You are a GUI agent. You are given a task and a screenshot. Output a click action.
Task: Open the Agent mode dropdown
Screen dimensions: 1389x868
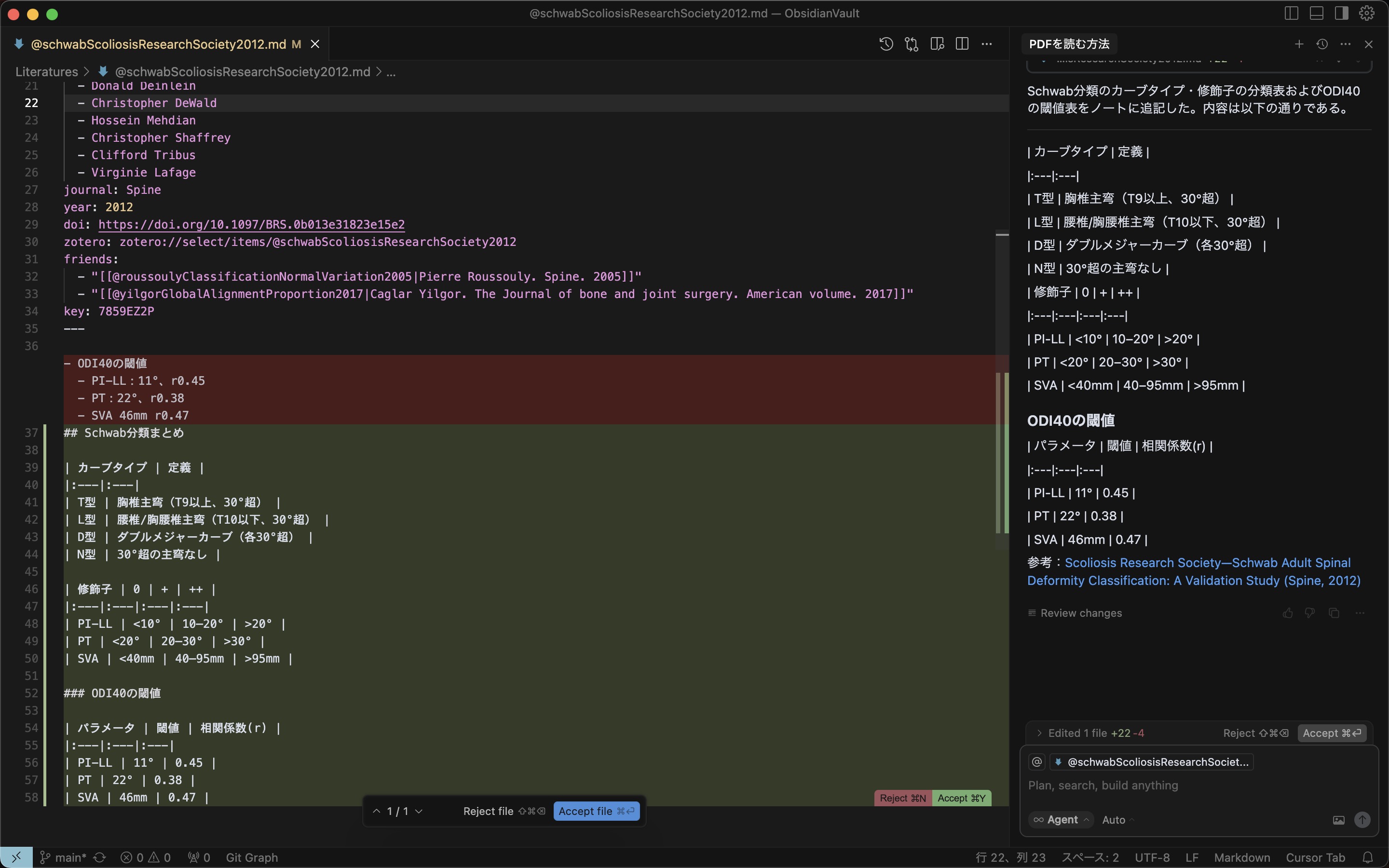coord(1062,819)
